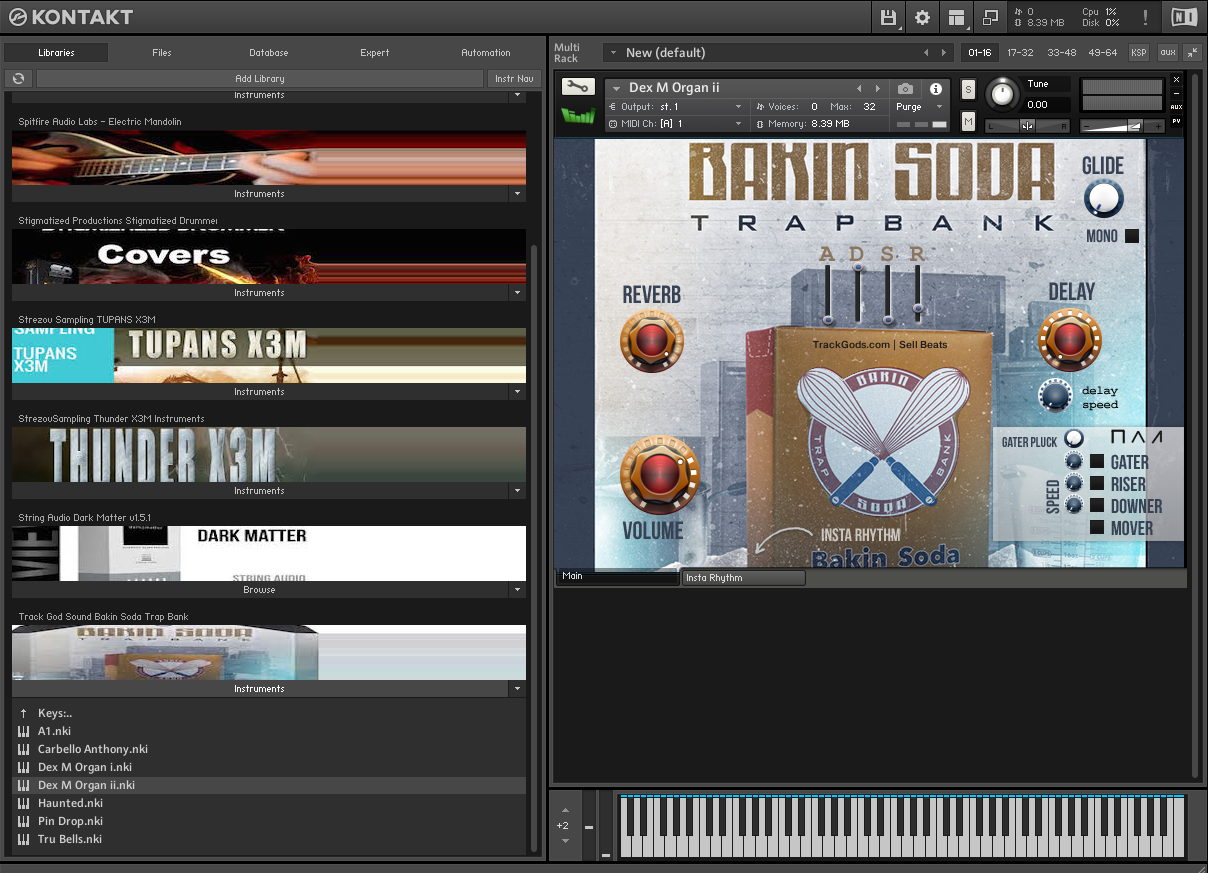1208x873 pixels.
Task: Open the New (default) multi dropdown
Action: tap(613, 53)
